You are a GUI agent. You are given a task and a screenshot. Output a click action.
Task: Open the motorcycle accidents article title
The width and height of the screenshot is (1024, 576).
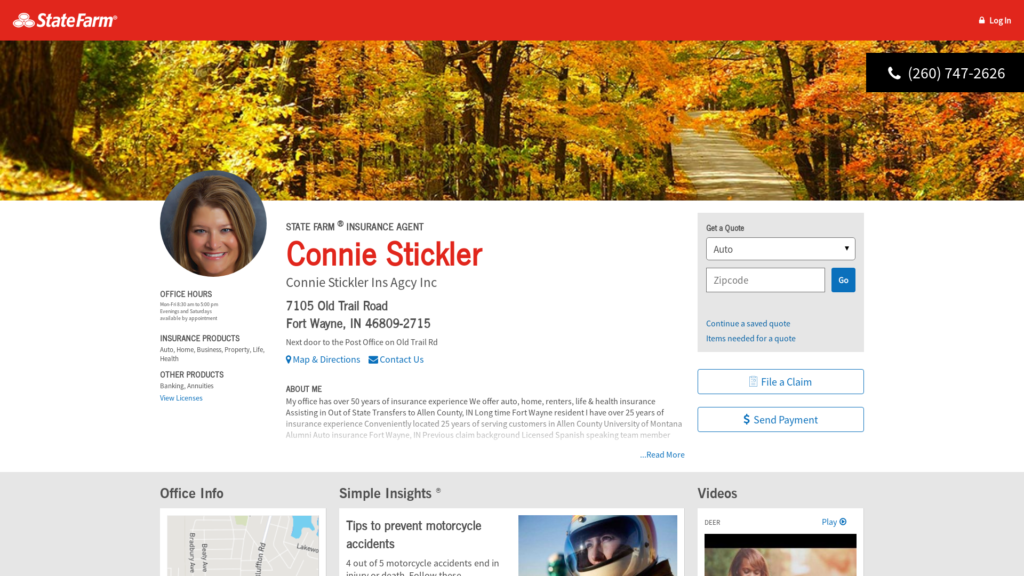point(413,534)
